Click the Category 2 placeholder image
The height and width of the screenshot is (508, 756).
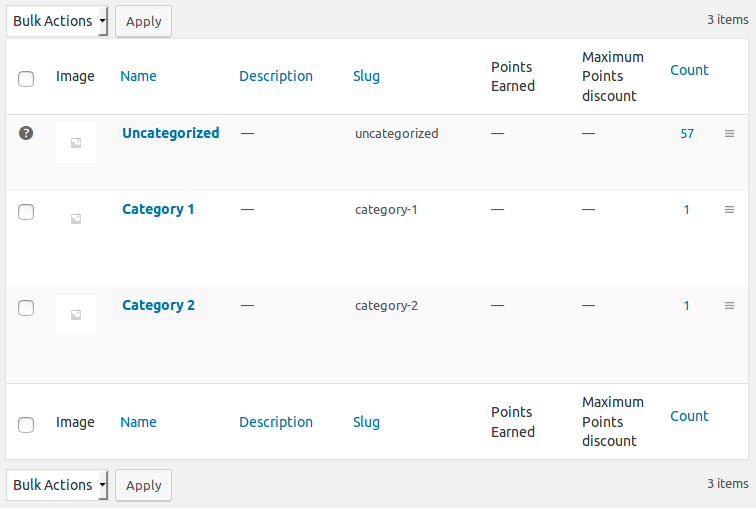(x=76, y=315)
